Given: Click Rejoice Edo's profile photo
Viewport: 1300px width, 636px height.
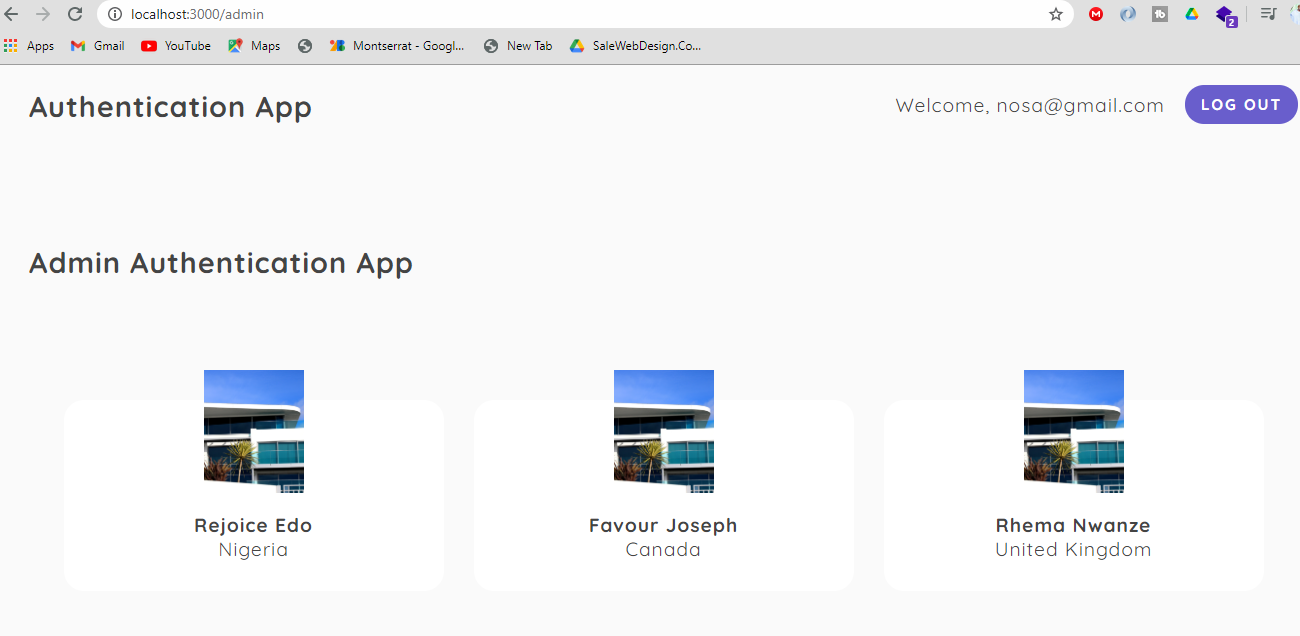Looking at the screenshot, I should (x=254, y=431).
